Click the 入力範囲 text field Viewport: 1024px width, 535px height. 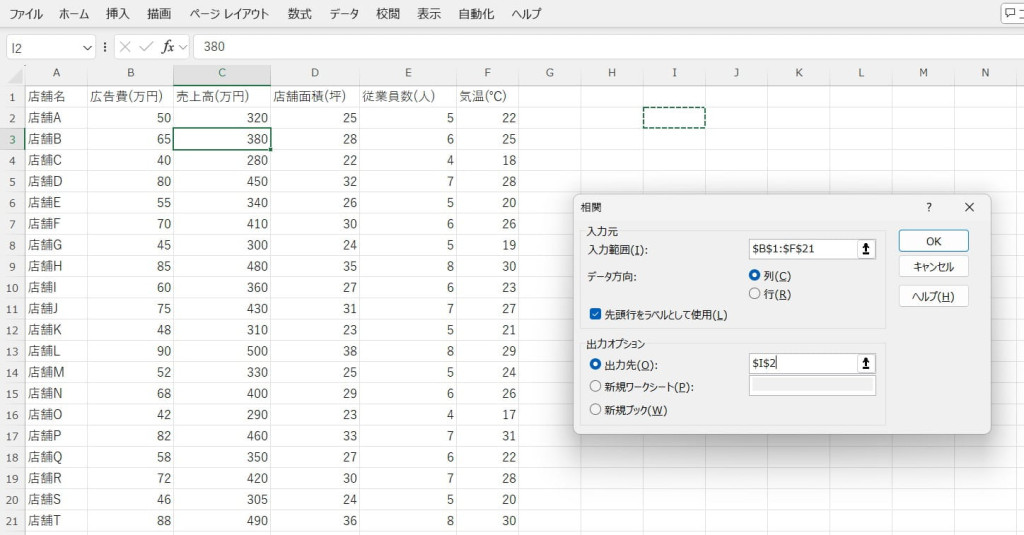click(x=801, y=249)
